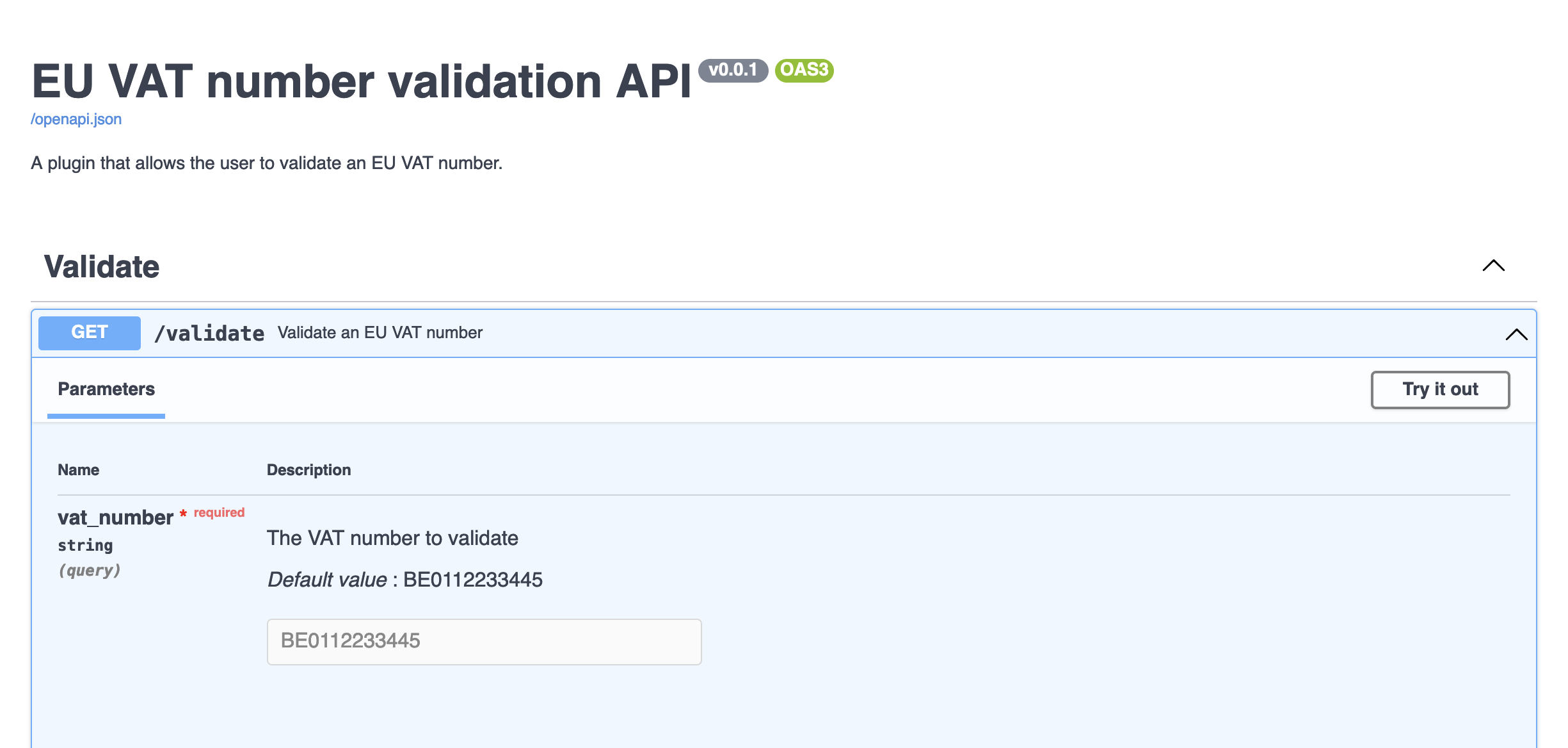
Task: Click inside the vat_number value field
Action: point(484,640)
